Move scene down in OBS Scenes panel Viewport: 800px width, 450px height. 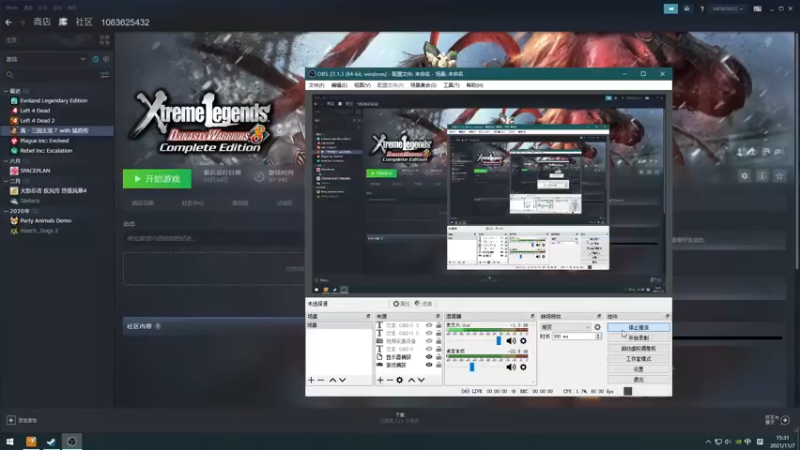click(342, 380)
